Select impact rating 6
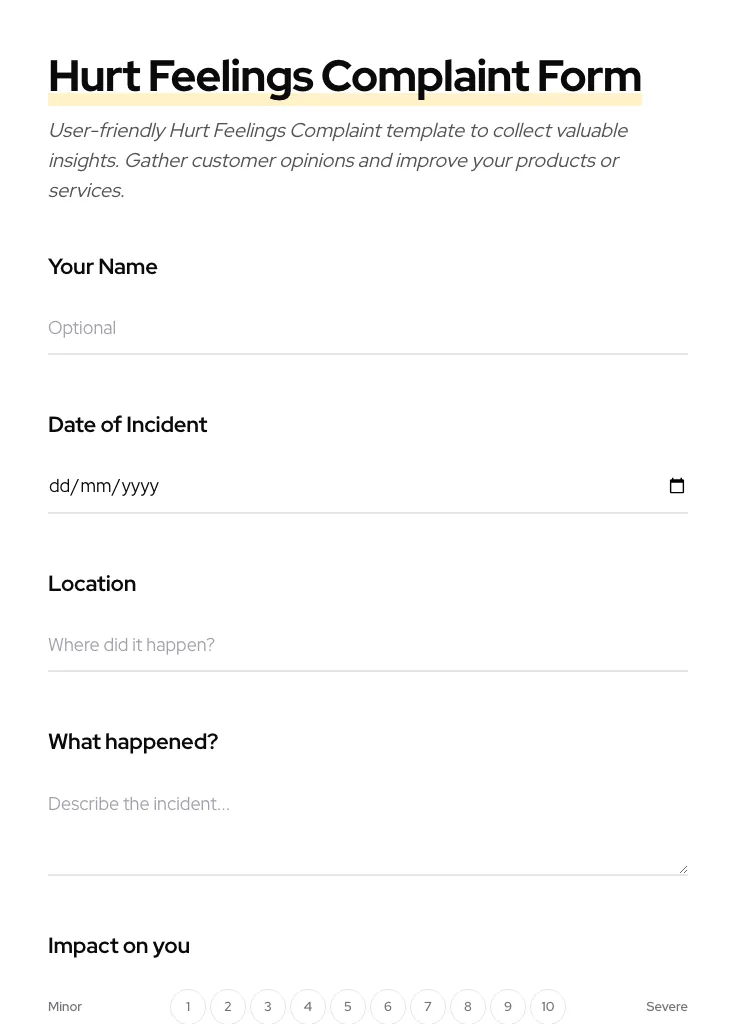Image resolution: width=736 pixels, height=1024 pixels. [388, 1006]
